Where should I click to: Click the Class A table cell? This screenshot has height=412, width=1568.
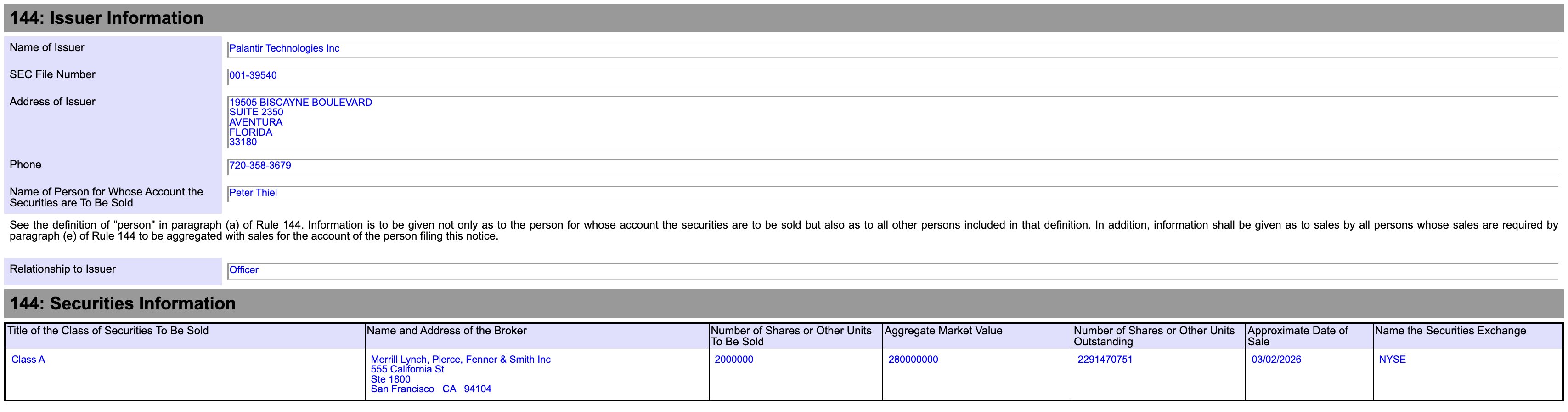point(28,360)
